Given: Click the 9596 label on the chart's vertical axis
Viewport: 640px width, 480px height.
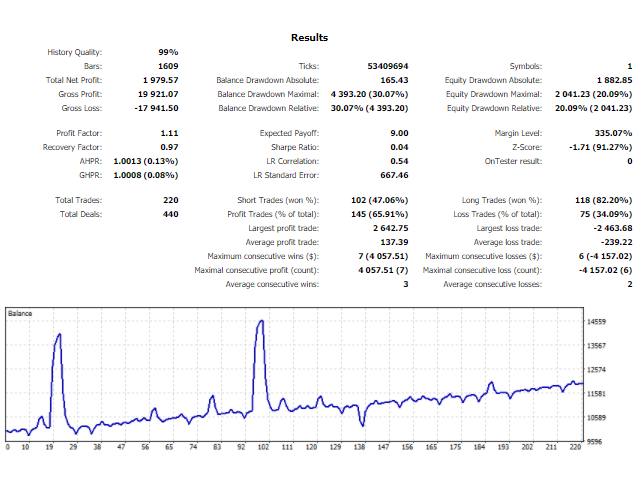Looking at the screenshot, I should point(595,440).
